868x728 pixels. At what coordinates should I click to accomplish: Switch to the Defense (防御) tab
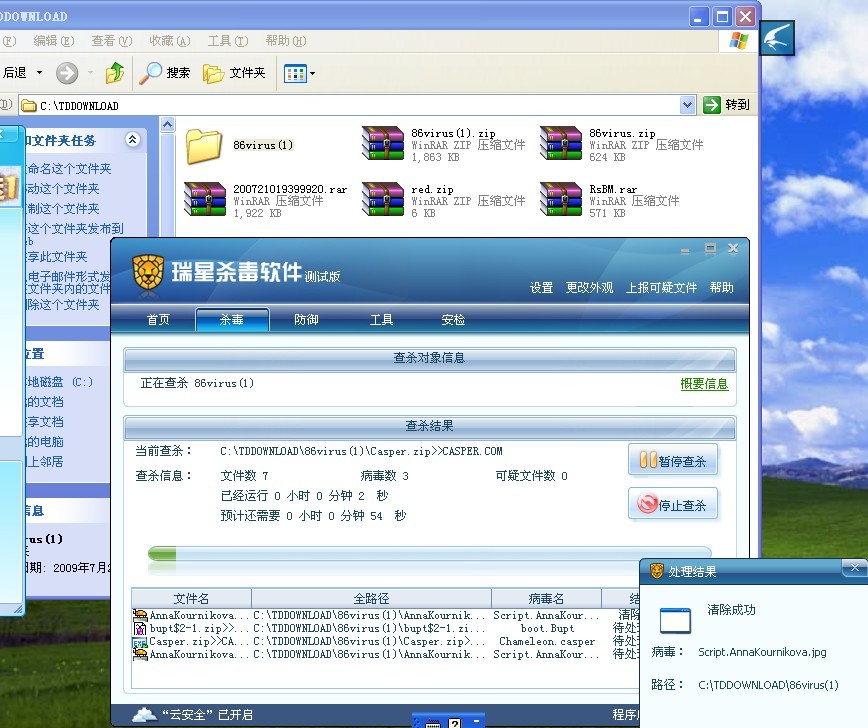pyautogui.click(x=306, y=319)
